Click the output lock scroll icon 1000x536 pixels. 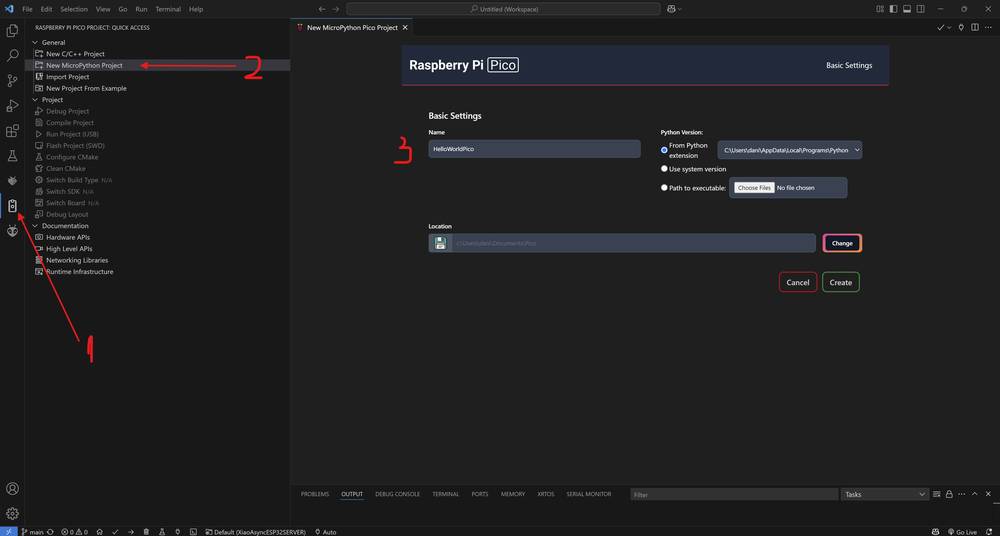(x=949, y=494)
